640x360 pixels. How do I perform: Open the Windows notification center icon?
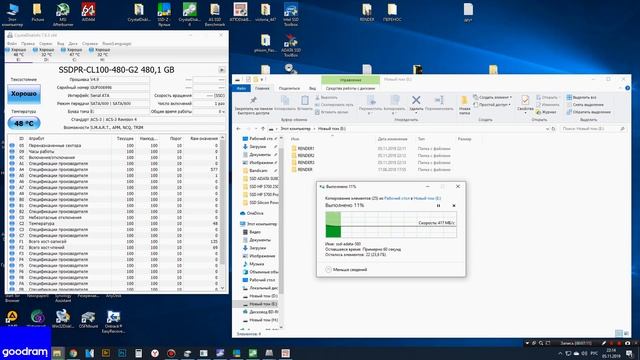pyautogui.click(x=629, y=353)
